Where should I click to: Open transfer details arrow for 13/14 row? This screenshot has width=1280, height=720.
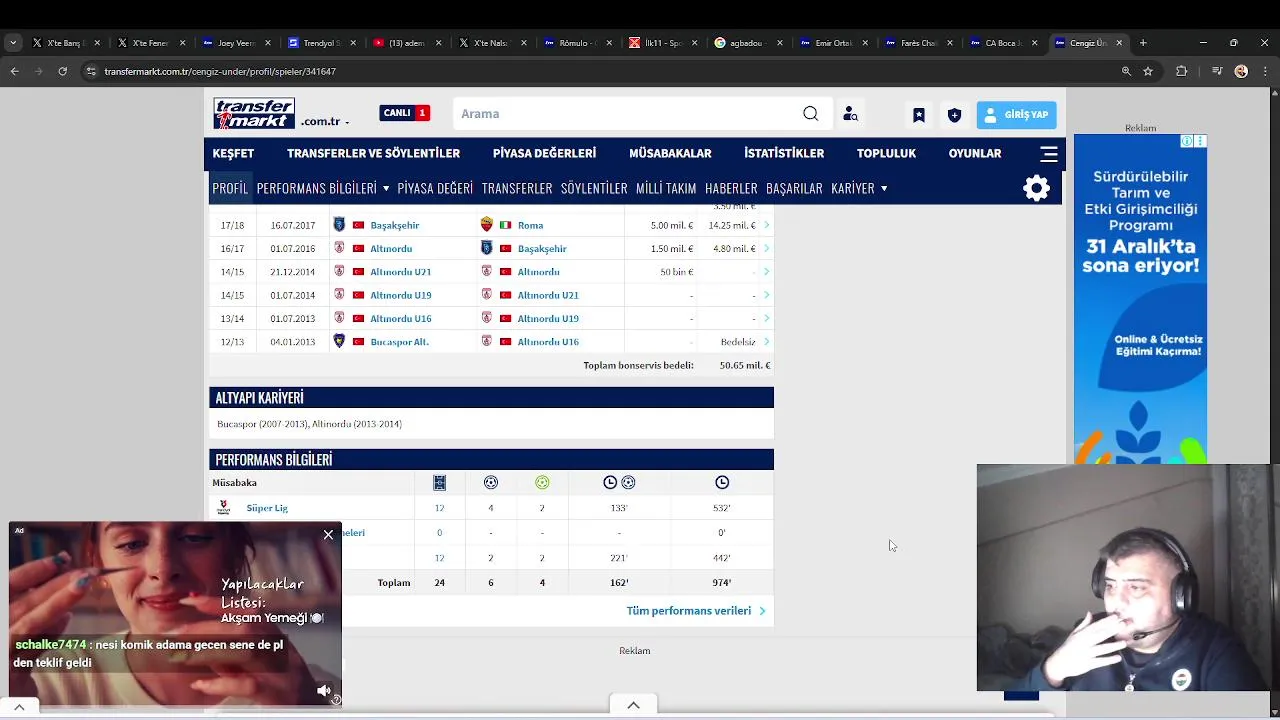(766, 318)
